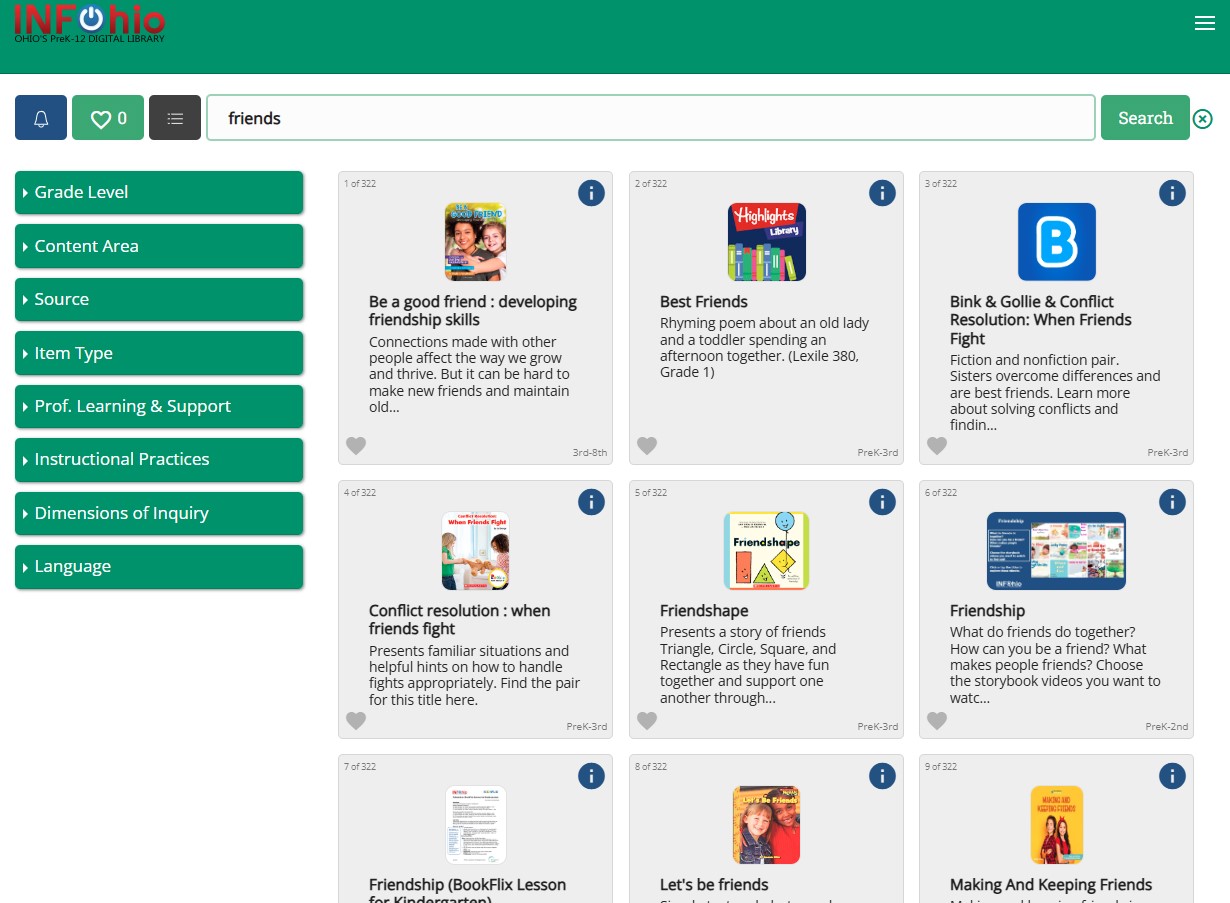Image resolution: width=1230 pixels, height=903 pixels.
Task: Open Be a good friend title link
Action: pyautogui.click(x=473, y=311)
